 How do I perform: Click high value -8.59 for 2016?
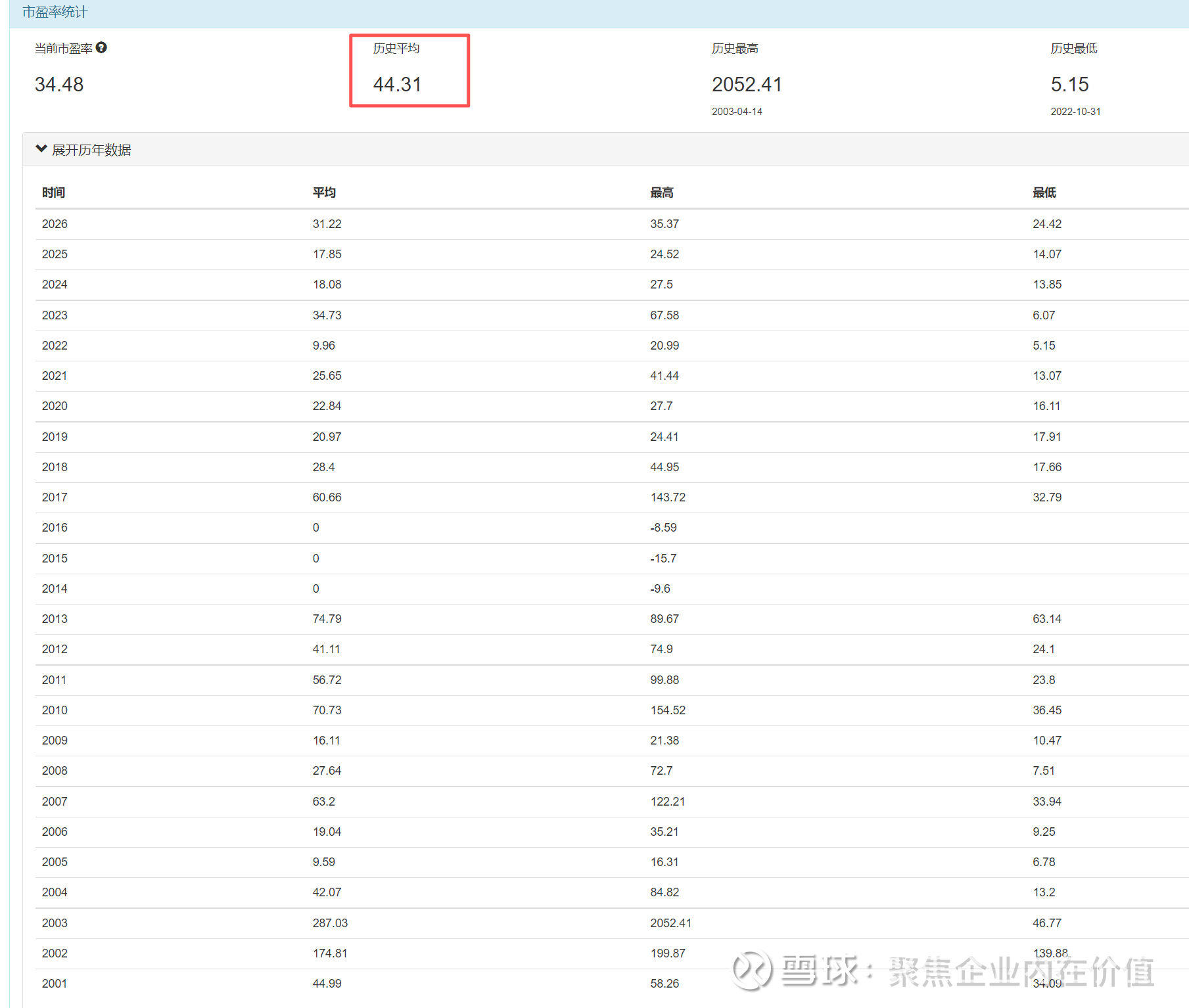(663, 528)
